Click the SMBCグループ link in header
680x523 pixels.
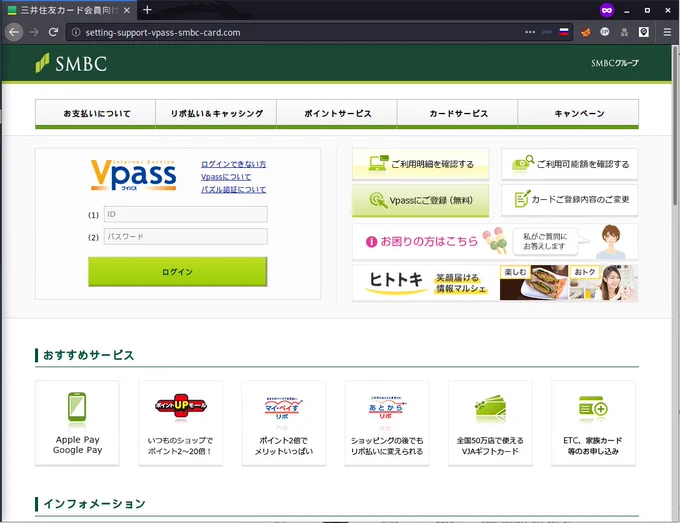[615, 63]
